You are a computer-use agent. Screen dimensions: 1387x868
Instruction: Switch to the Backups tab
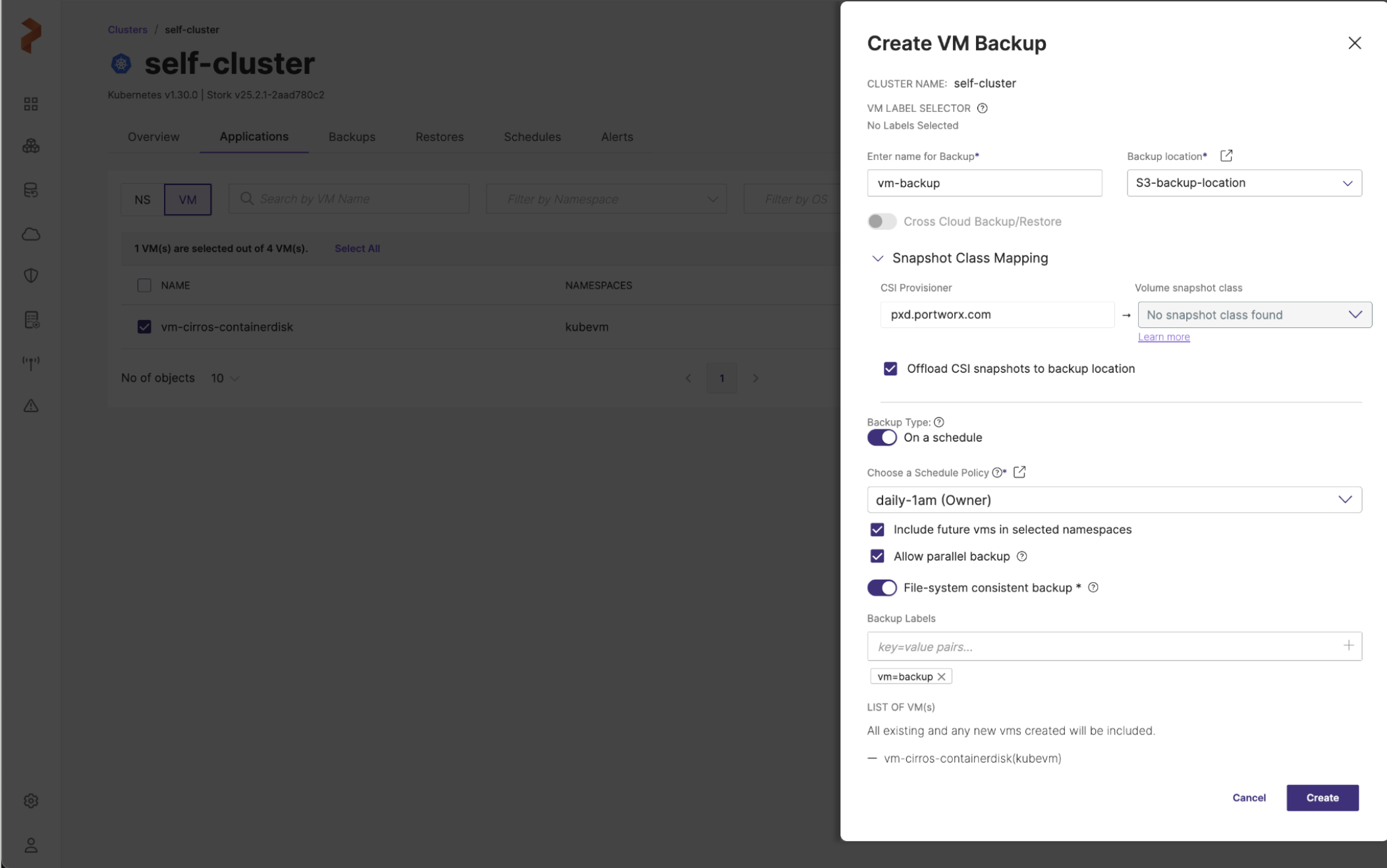352,137
